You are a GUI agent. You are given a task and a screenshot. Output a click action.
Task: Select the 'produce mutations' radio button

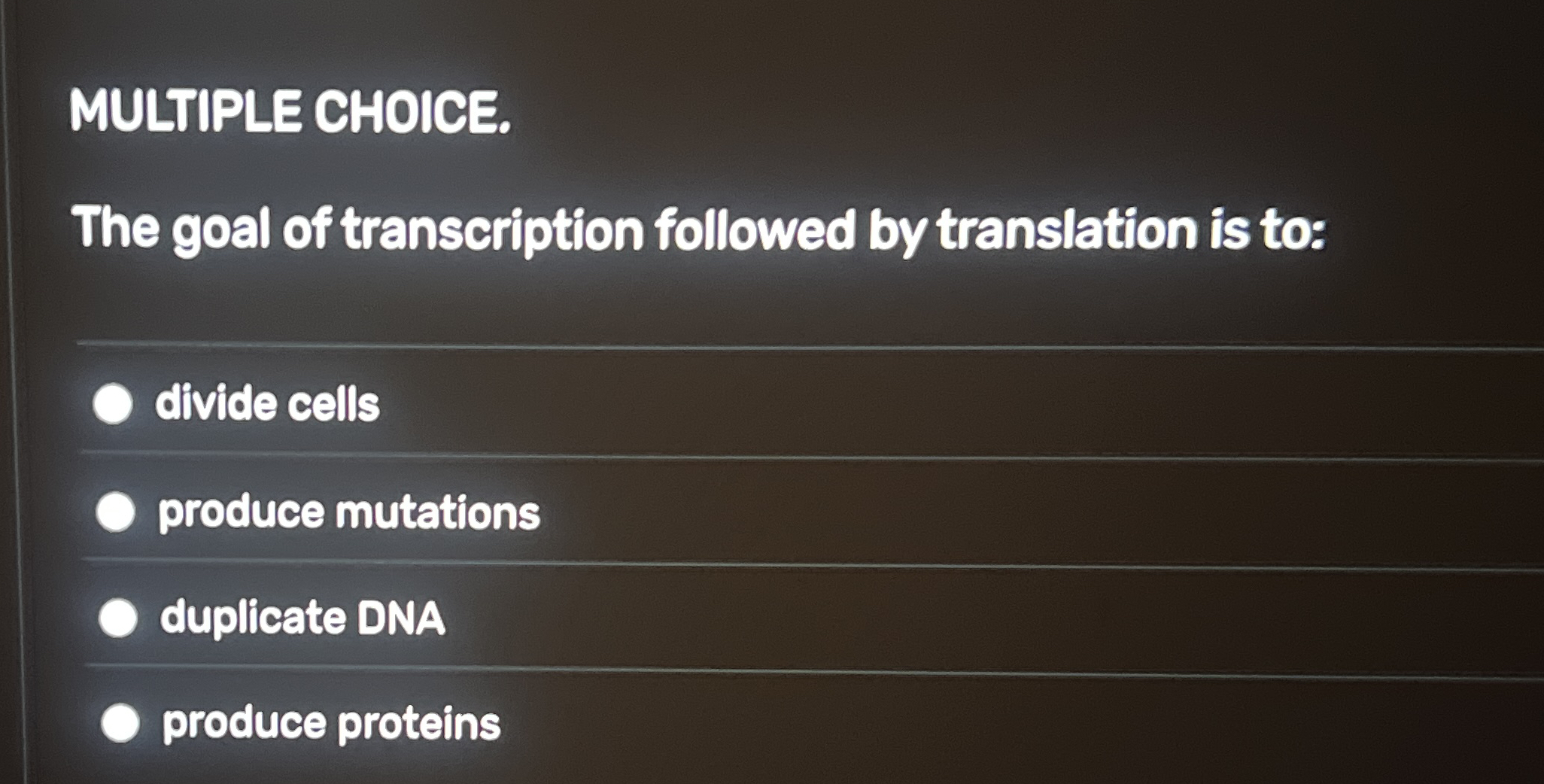117,514
